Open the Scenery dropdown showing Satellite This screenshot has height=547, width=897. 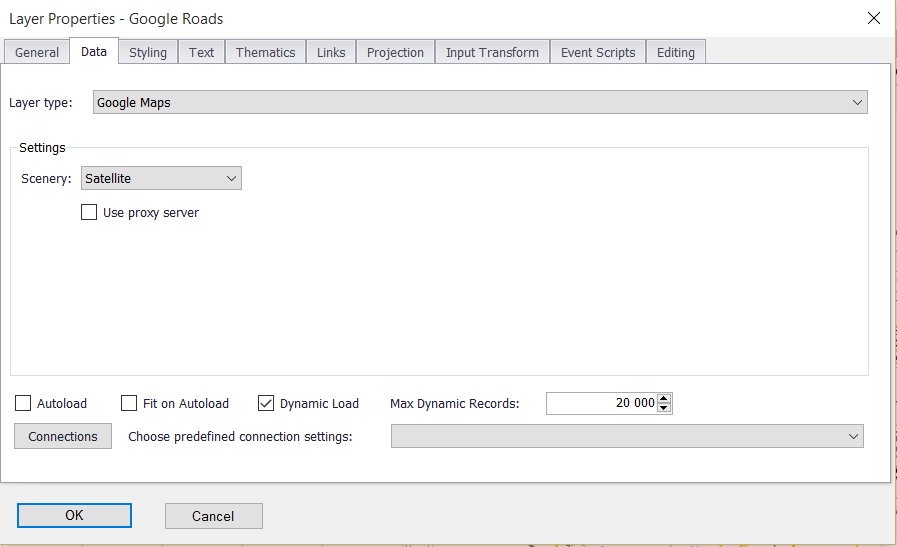pyautogui.click(x=161, y=178)
